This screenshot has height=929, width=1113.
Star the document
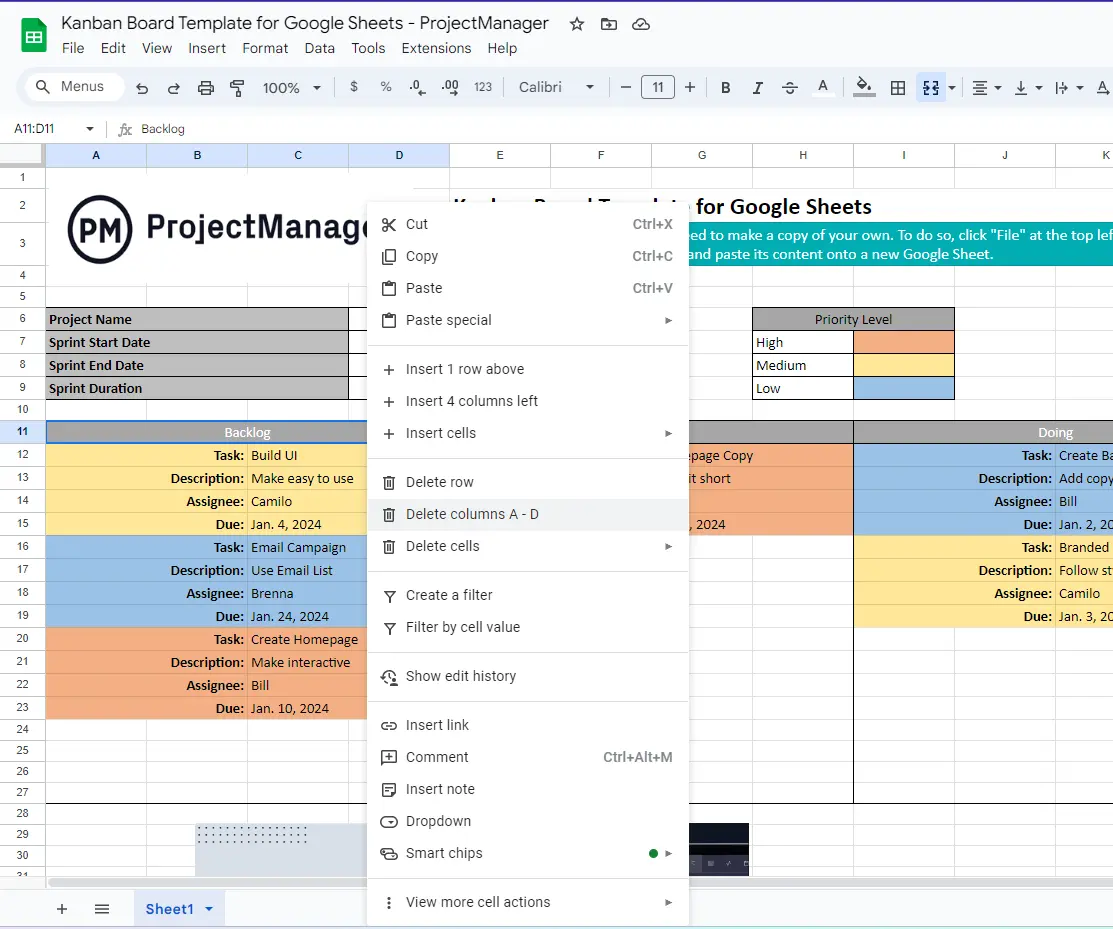pyautogui.click(x=576, y=24)
